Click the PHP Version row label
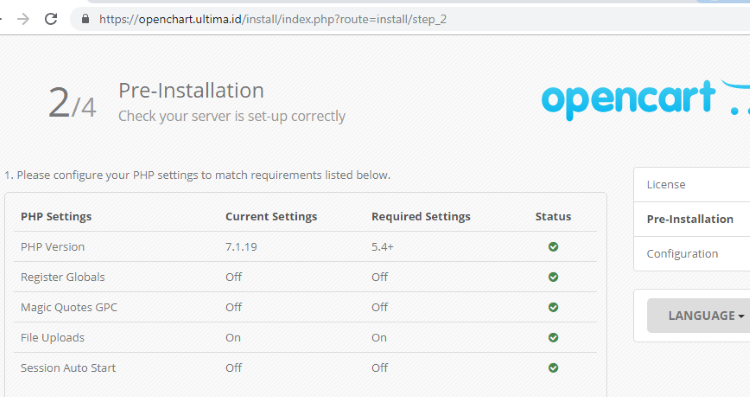 (x=53, y=247)
